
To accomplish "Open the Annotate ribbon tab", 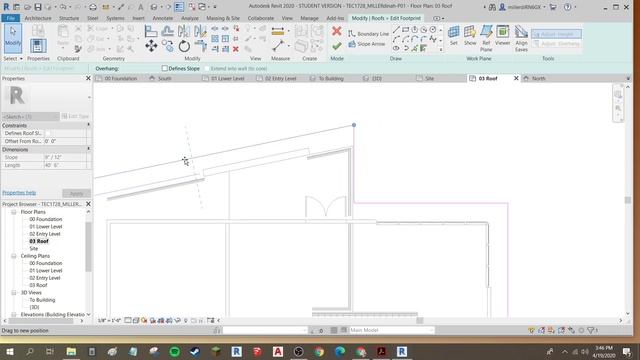I will coord(162,18).
